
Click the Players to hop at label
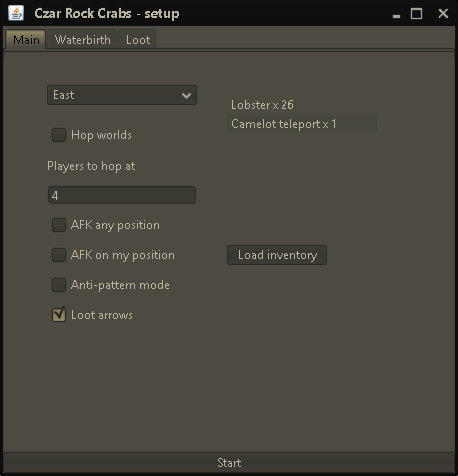[91, 166]
